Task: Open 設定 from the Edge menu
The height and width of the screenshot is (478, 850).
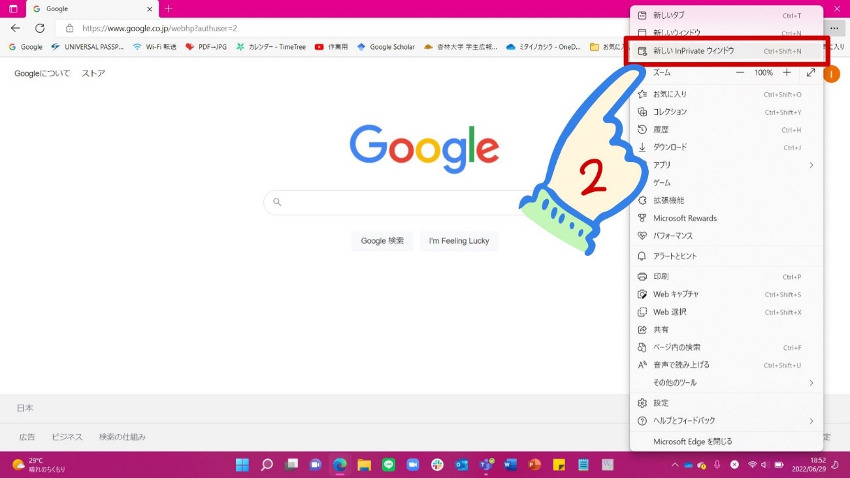Action: (x=726, y=403)
